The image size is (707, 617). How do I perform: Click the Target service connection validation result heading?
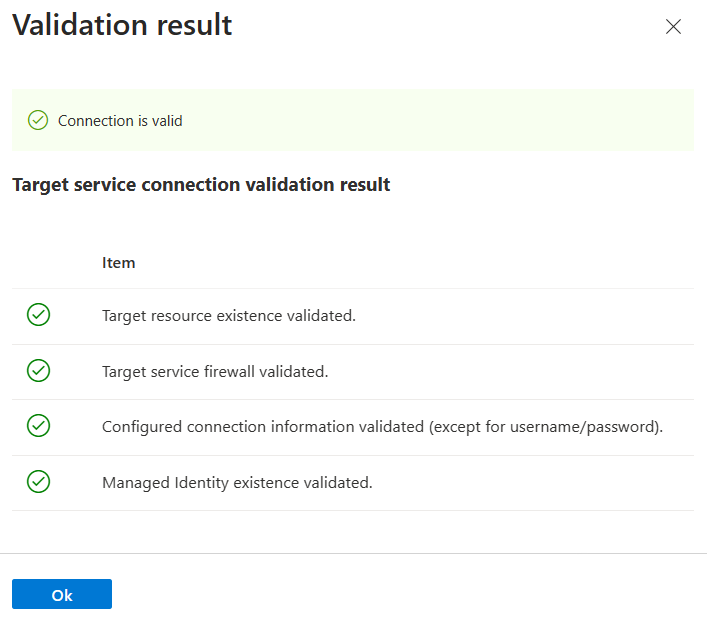point(201,185)
